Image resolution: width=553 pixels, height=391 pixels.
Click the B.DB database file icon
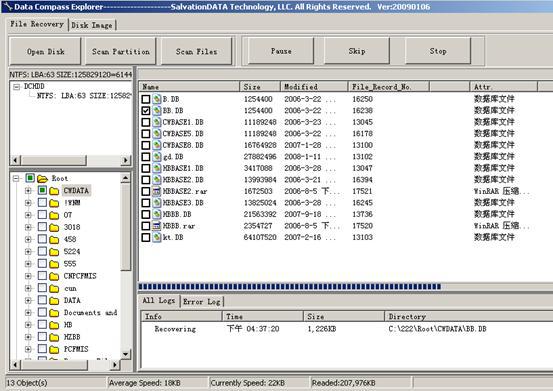click(157, 99)
